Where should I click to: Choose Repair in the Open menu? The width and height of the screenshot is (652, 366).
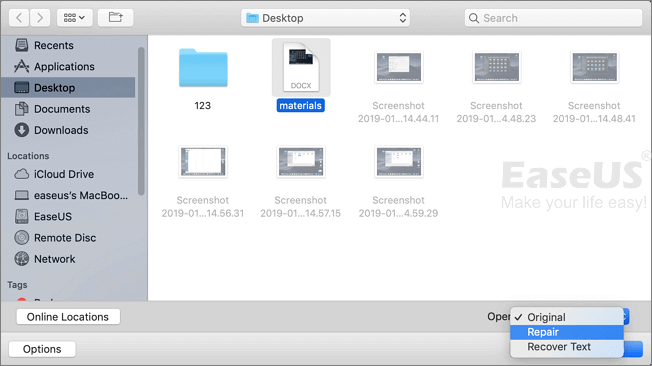pyautogui.click(x=567, y=332)
